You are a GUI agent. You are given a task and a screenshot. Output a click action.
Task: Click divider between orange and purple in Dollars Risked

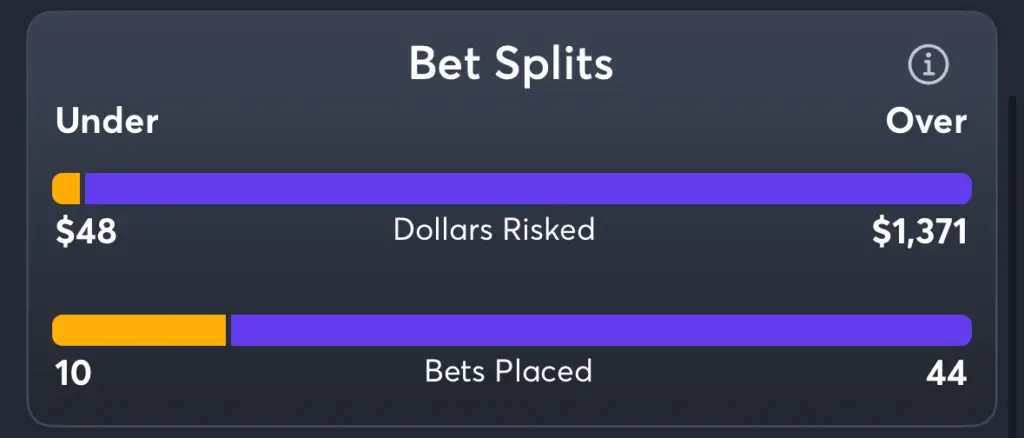coord(83,189)
